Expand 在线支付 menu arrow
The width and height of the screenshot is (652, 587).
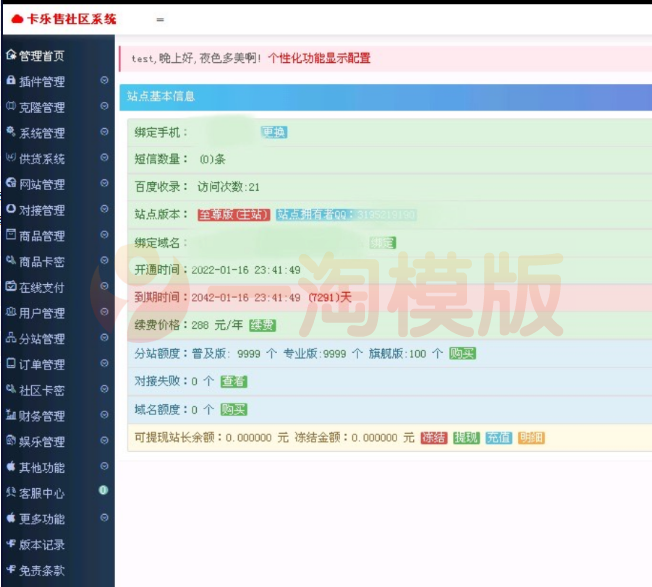[104, 286]
